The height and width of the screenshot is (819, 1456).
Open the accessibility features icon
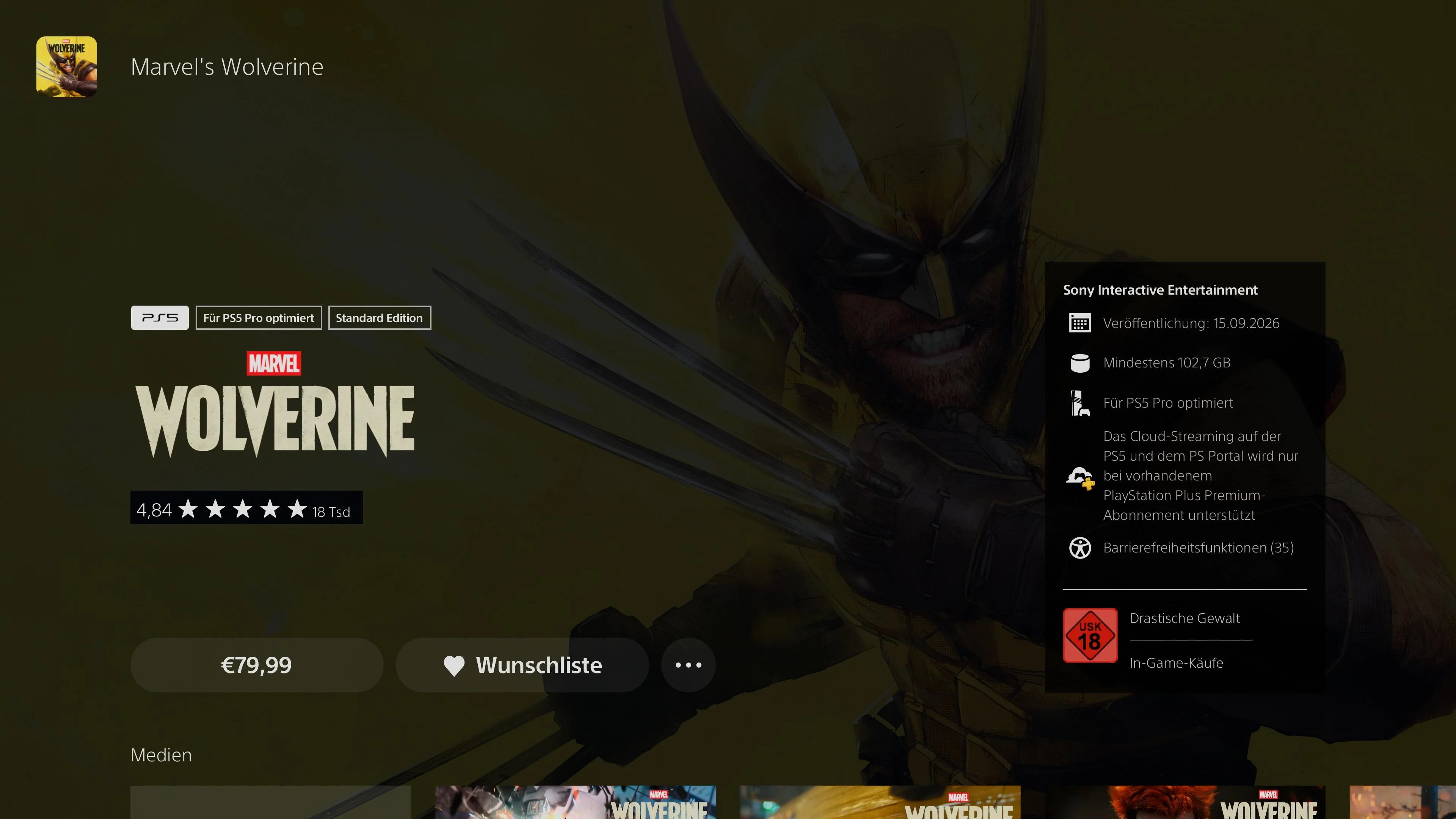1079,548
